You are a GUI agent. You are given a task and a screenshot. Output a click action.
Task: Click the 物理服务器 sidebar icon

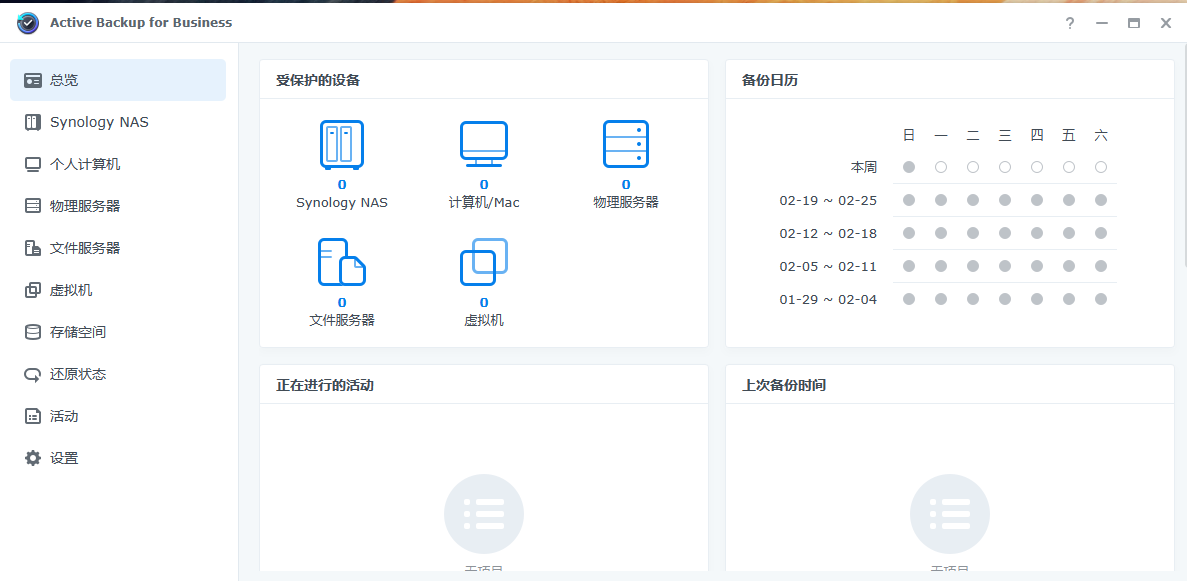click(33, 206)
